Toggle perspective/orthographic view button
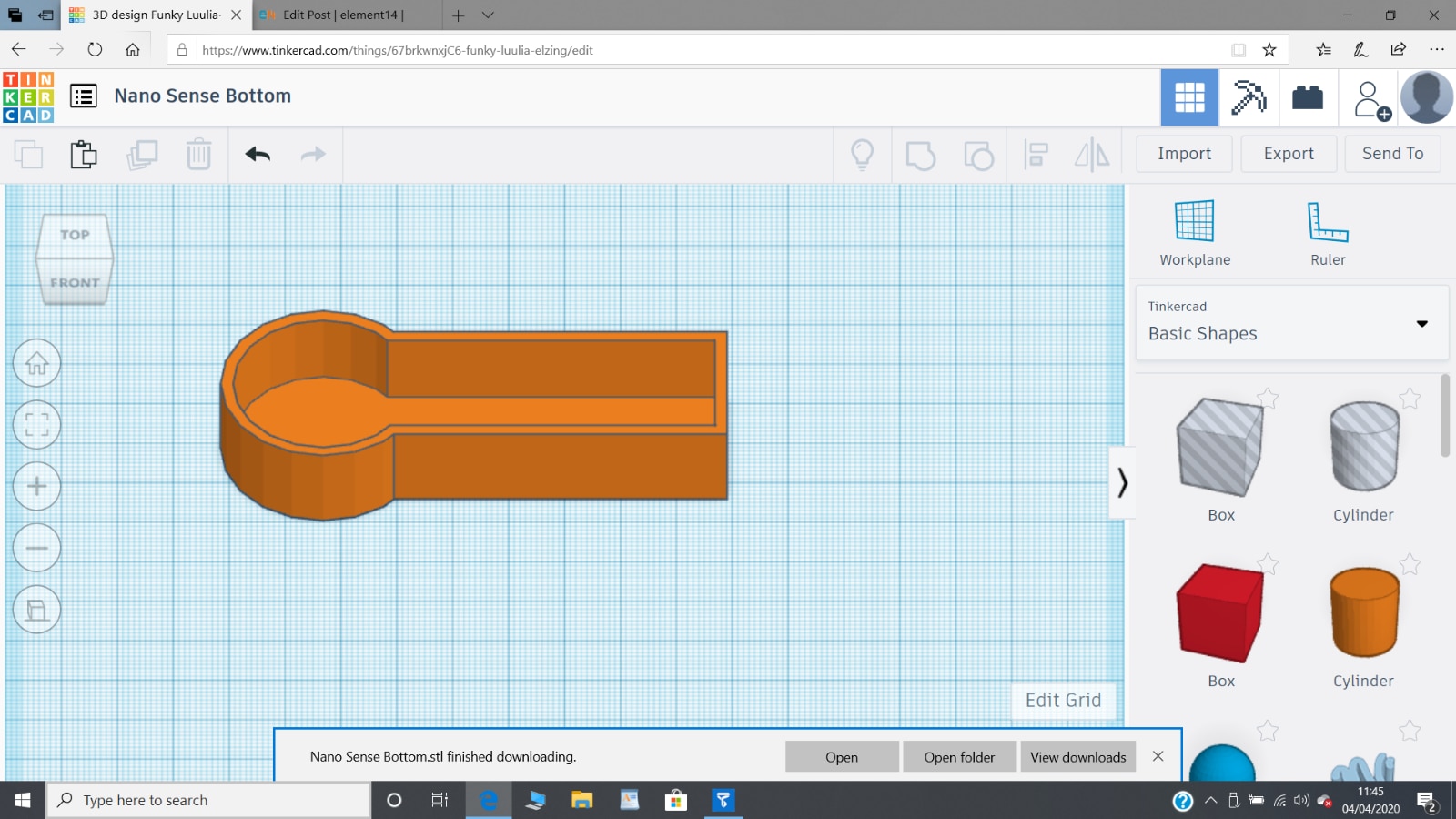The width and height of the screenshot is (1456, 819). pos(37,610)
